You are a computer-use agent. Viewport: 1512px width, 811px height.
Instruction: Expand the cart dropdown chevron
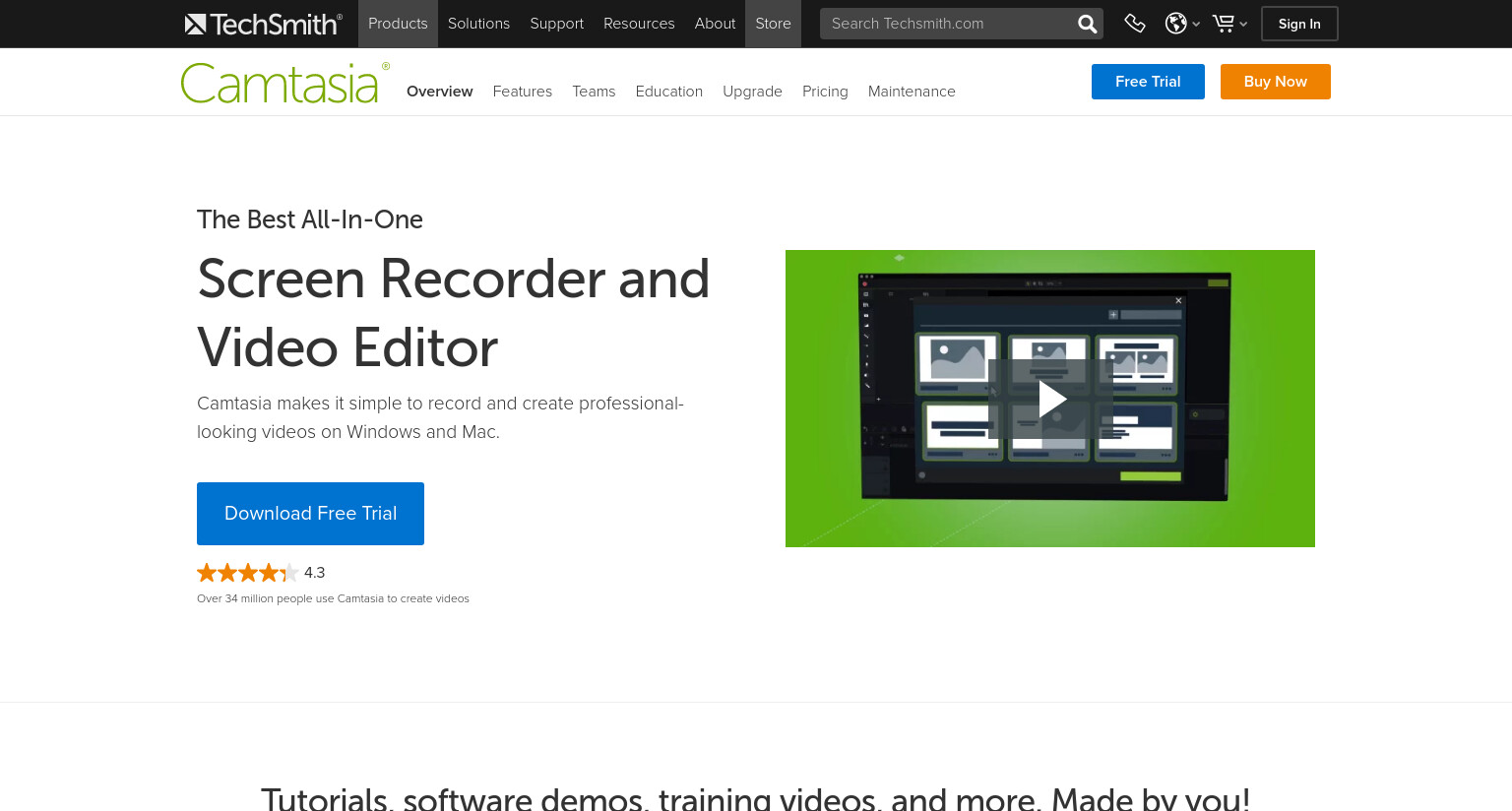point(1243,25)
